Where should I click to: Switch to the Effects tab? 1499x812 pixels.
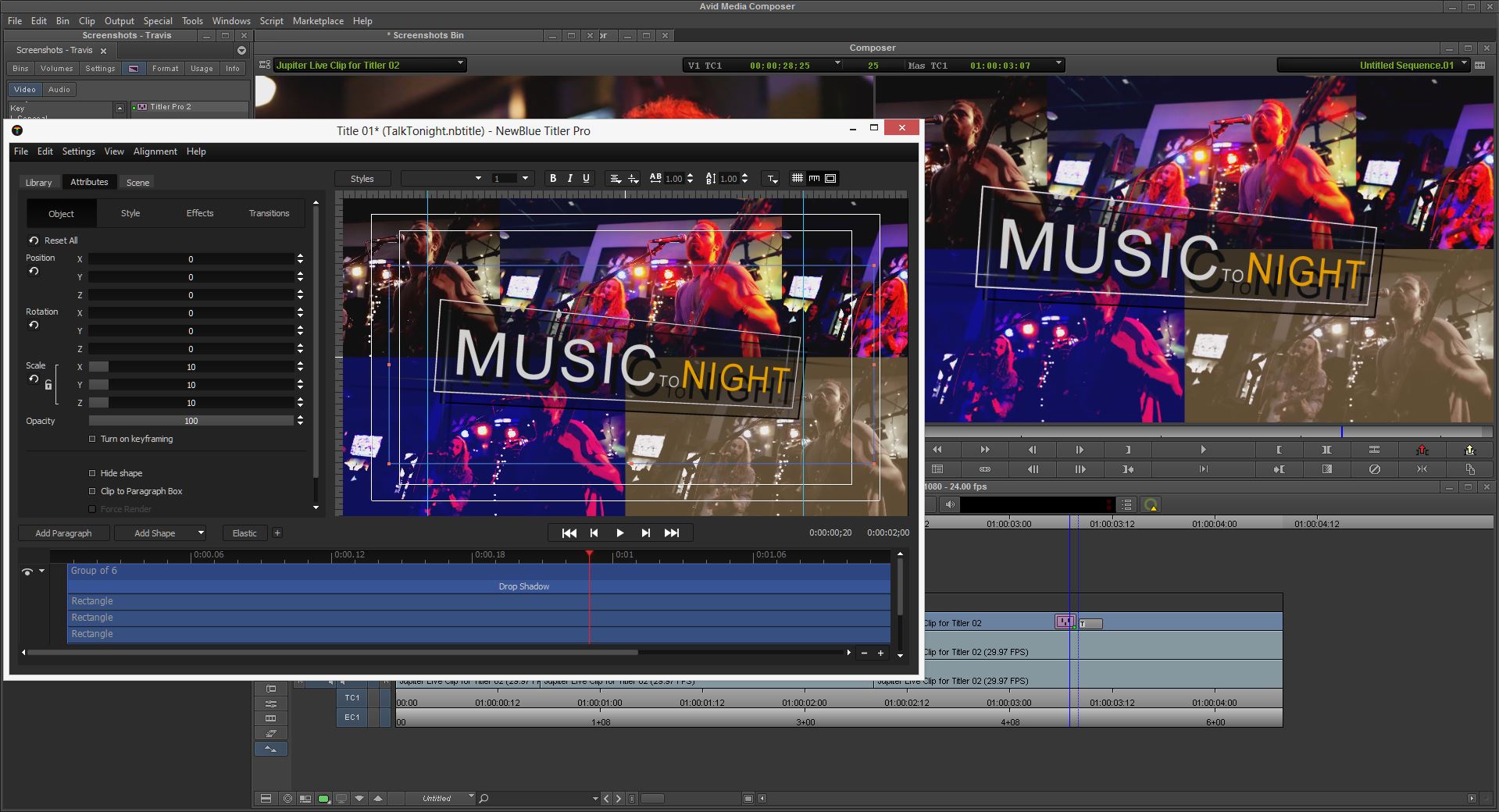click(x=200, y=213)
